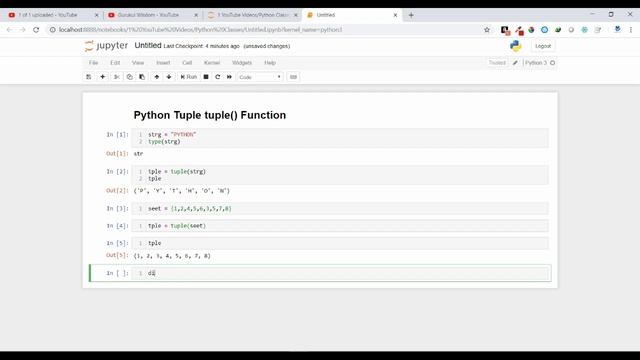Click into the In [5] tple cell
Viewport: 640px width, 360px height.
point(340,243)
